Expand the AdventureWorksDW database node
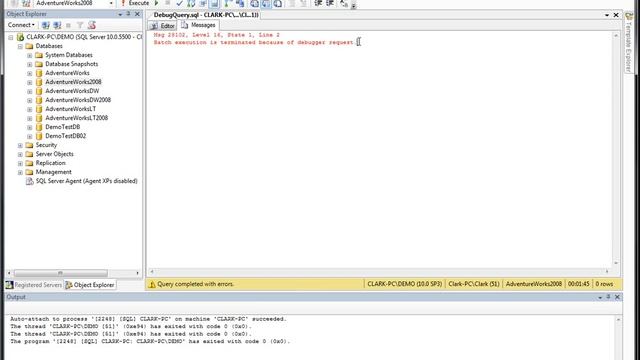Viewport: 640px width, 360px height. tap(29, 91)
